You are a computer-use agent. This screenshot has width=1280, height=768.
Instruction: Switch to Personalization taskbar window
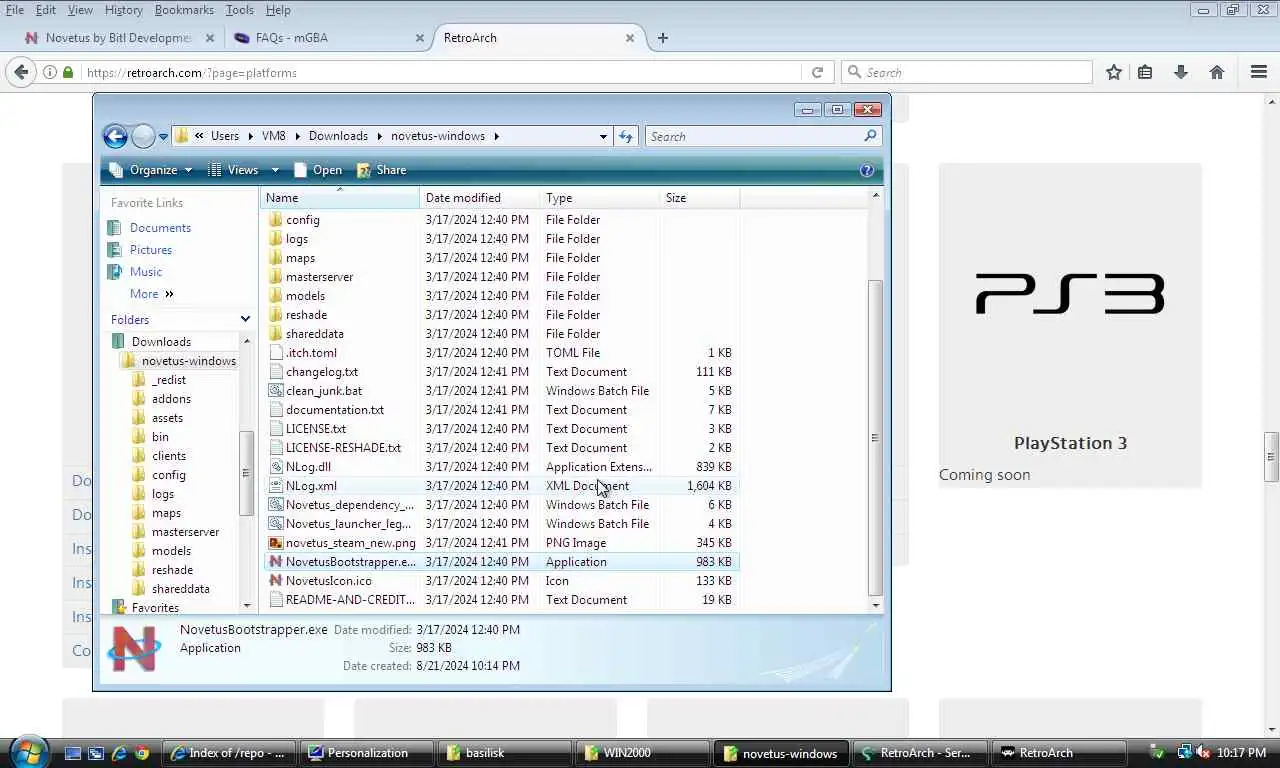tap(367, 753)
